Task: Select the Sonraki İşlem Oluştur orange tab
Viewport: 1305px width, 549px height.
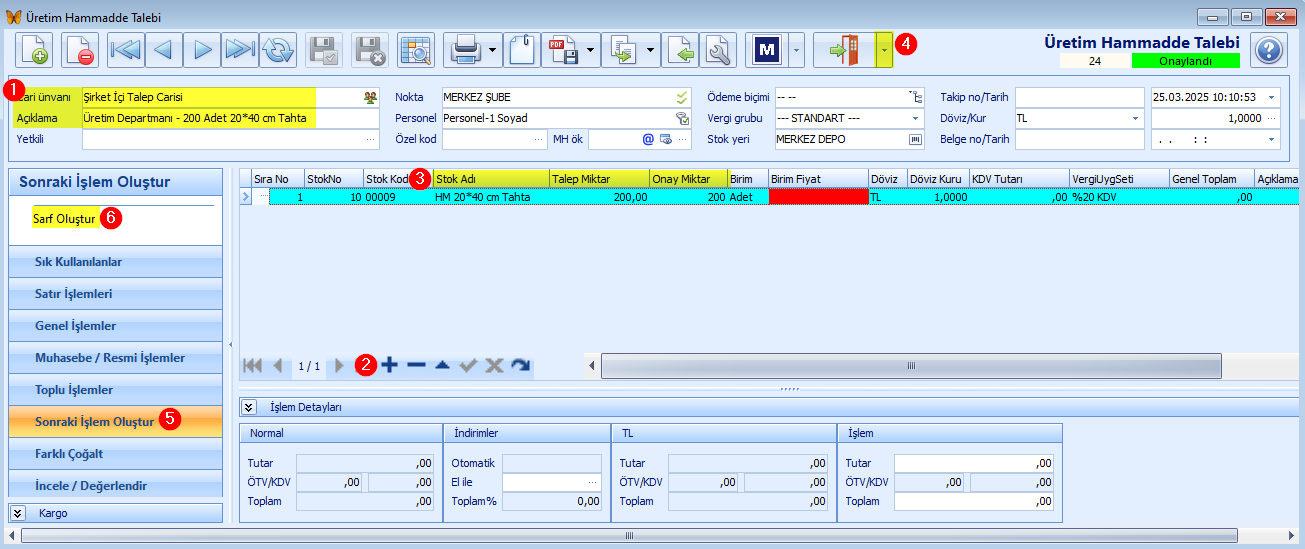Action: click(x=115, y=421)
